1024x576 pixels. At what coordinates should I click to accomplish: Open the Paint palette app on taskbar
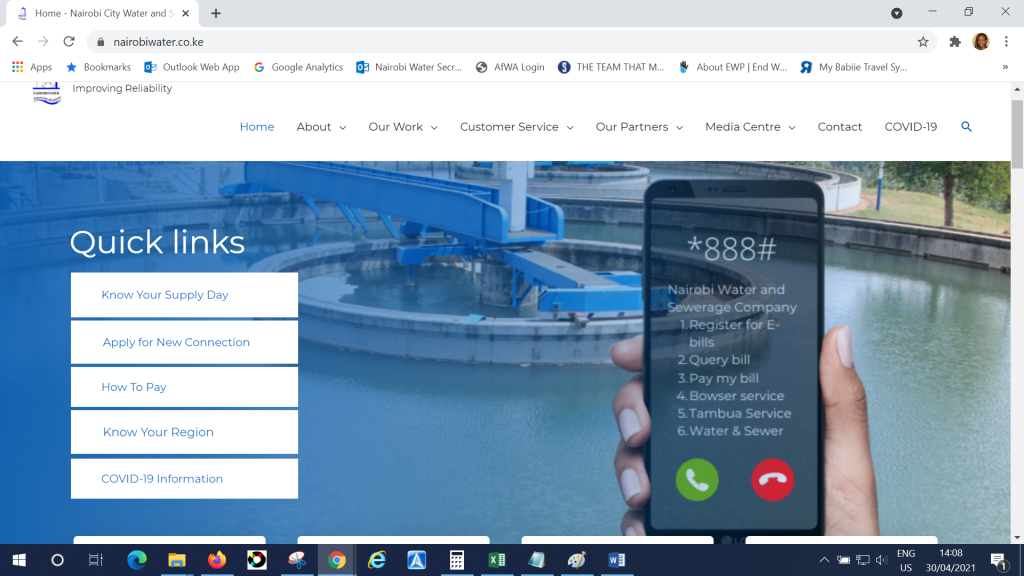pyautogui.click(x=577, y=560)
